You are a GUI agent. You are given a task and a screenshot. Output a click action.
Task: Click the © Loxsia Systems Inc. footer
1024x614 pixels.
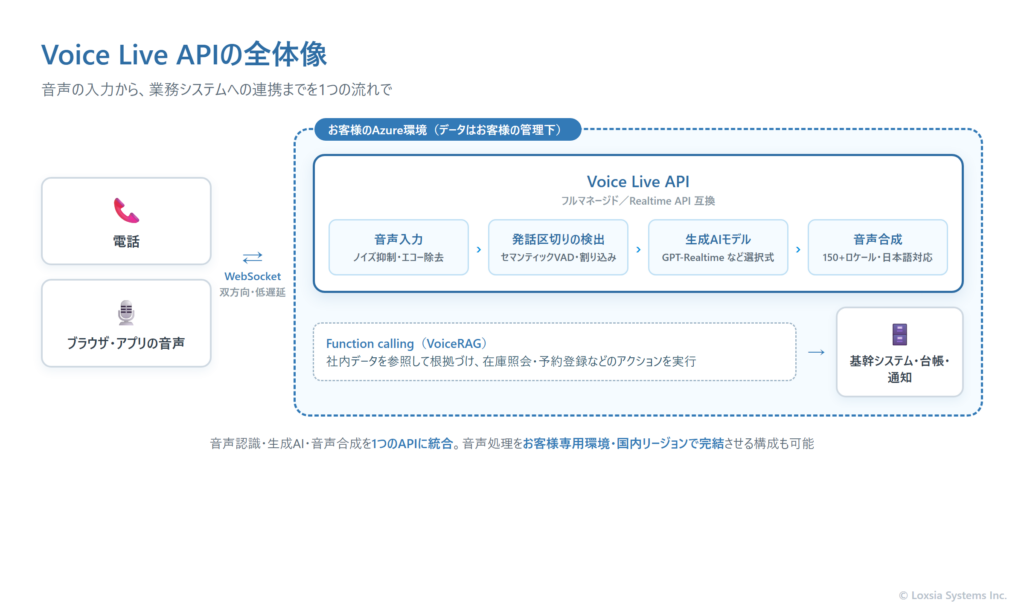coord(952,595)
